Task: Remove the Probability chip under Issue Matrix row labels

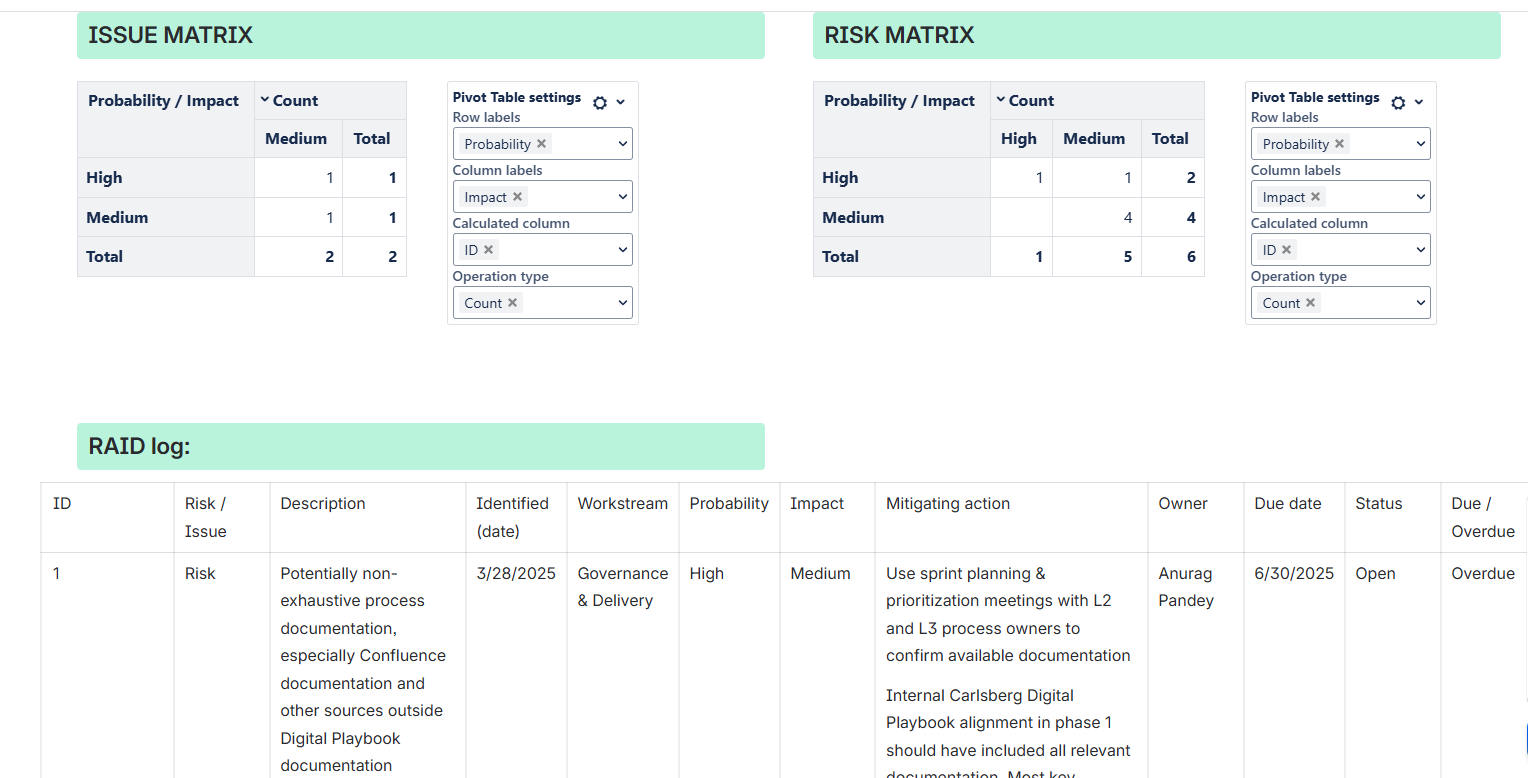Action: click(x=541, y=143)
